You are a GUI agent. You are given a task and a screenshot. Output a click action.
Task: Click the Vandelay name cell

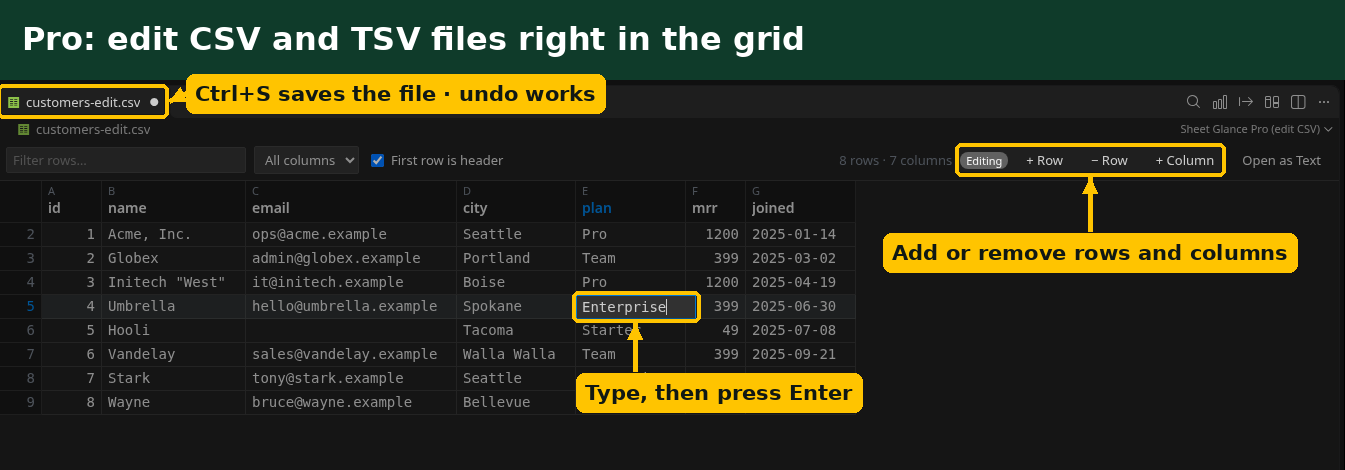(x=173, y=354)
